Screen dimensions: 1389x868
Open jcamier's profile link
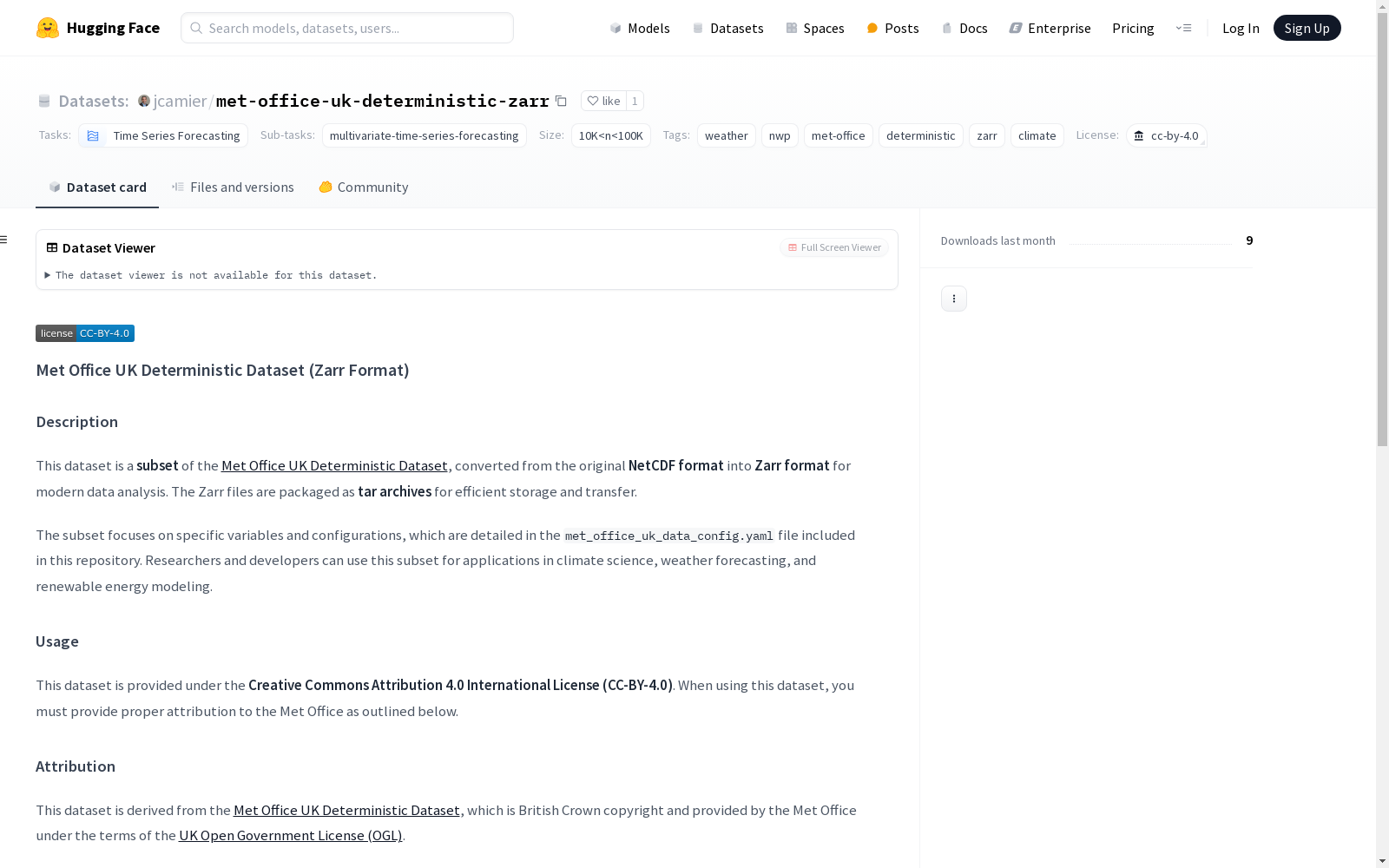tap(180, 101)
